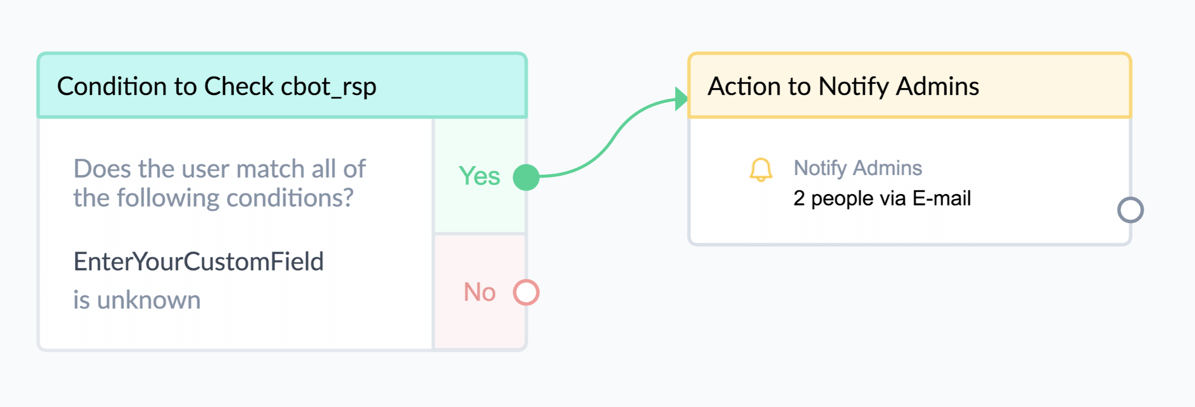Click the light green Yes branch panel
This screenshot has width=1195, height=407.
click(479, 176)
